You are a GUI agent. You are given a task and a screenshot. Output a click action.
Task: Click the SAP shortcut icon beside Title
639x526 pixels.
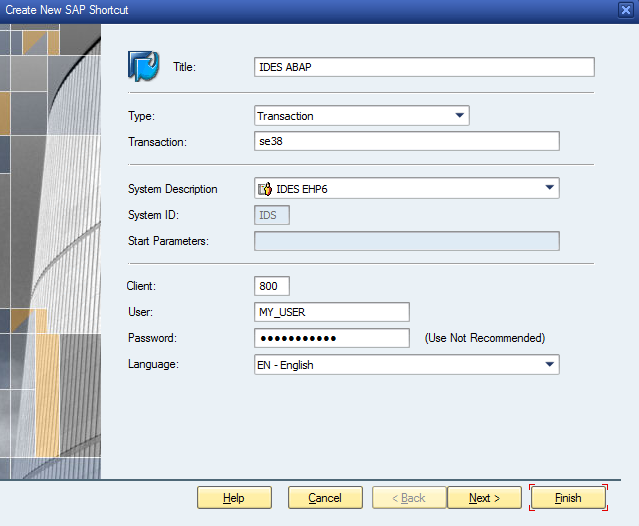click(143, 66)
